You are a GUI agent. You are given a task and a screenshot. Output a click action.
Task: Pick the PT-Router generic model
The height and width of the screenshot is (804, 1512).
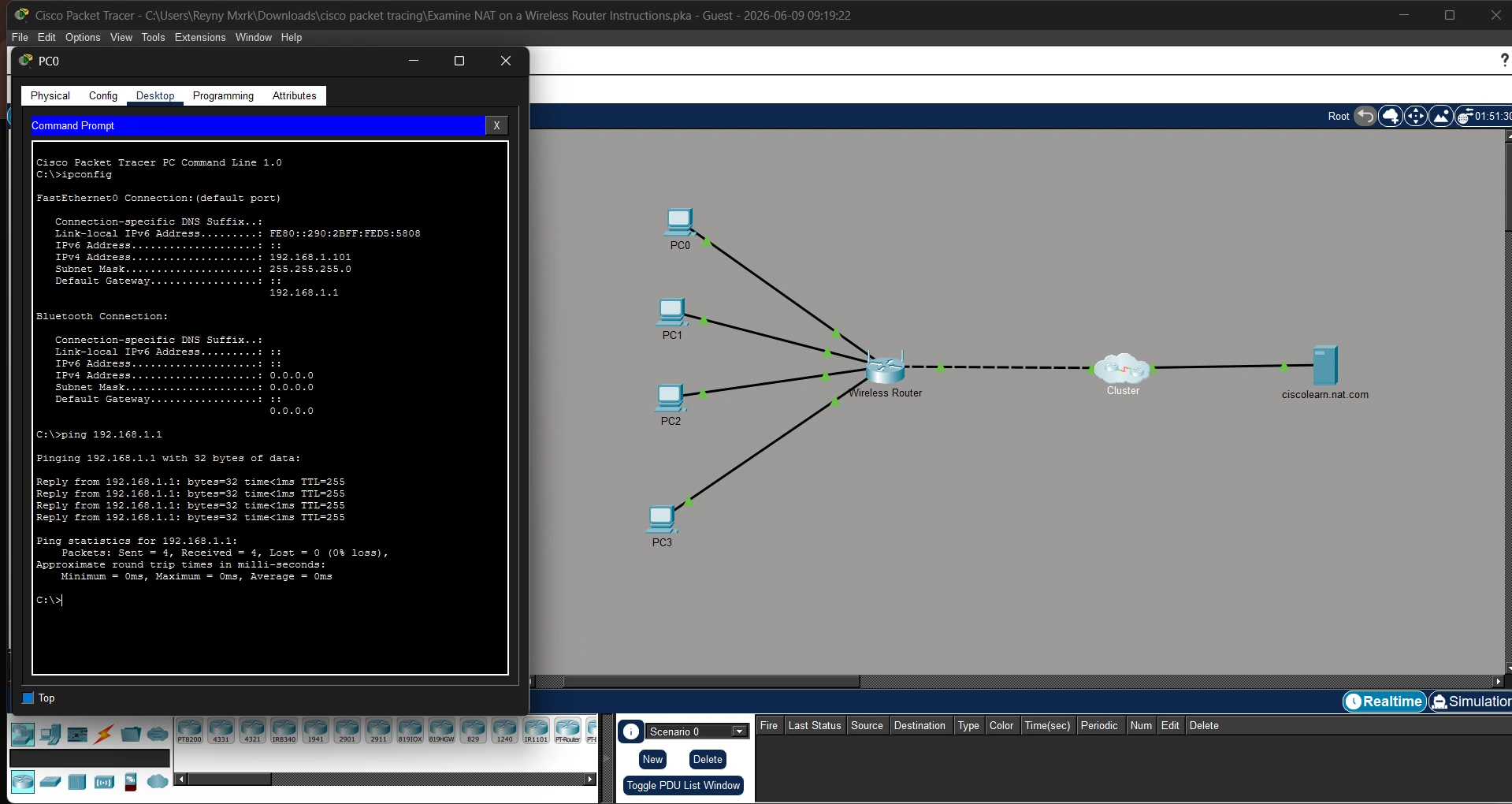click(x=567, y=731)
